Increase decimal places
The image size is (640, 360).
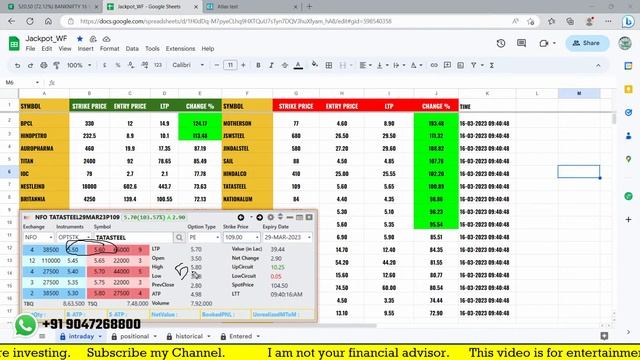(x=144, y=65)
